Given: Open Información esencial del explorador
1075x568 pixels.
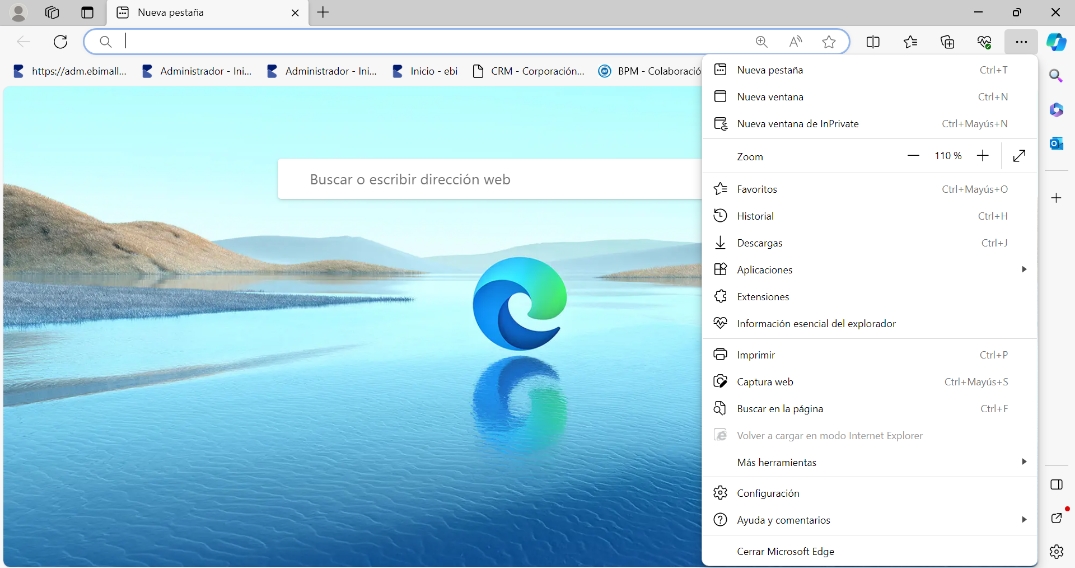Looking at the screenshot, I should (x=869, y=323).
